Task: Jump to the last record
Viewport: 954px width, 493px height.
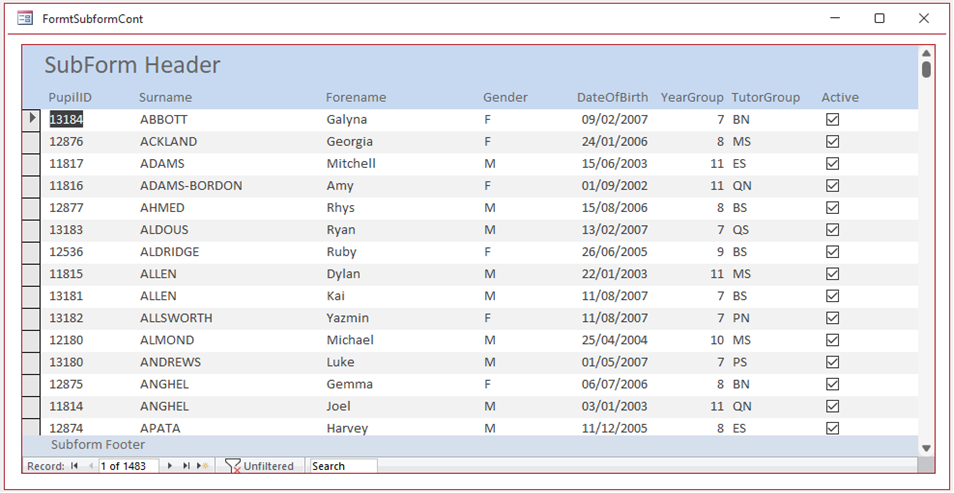Action: coord(186,466)
